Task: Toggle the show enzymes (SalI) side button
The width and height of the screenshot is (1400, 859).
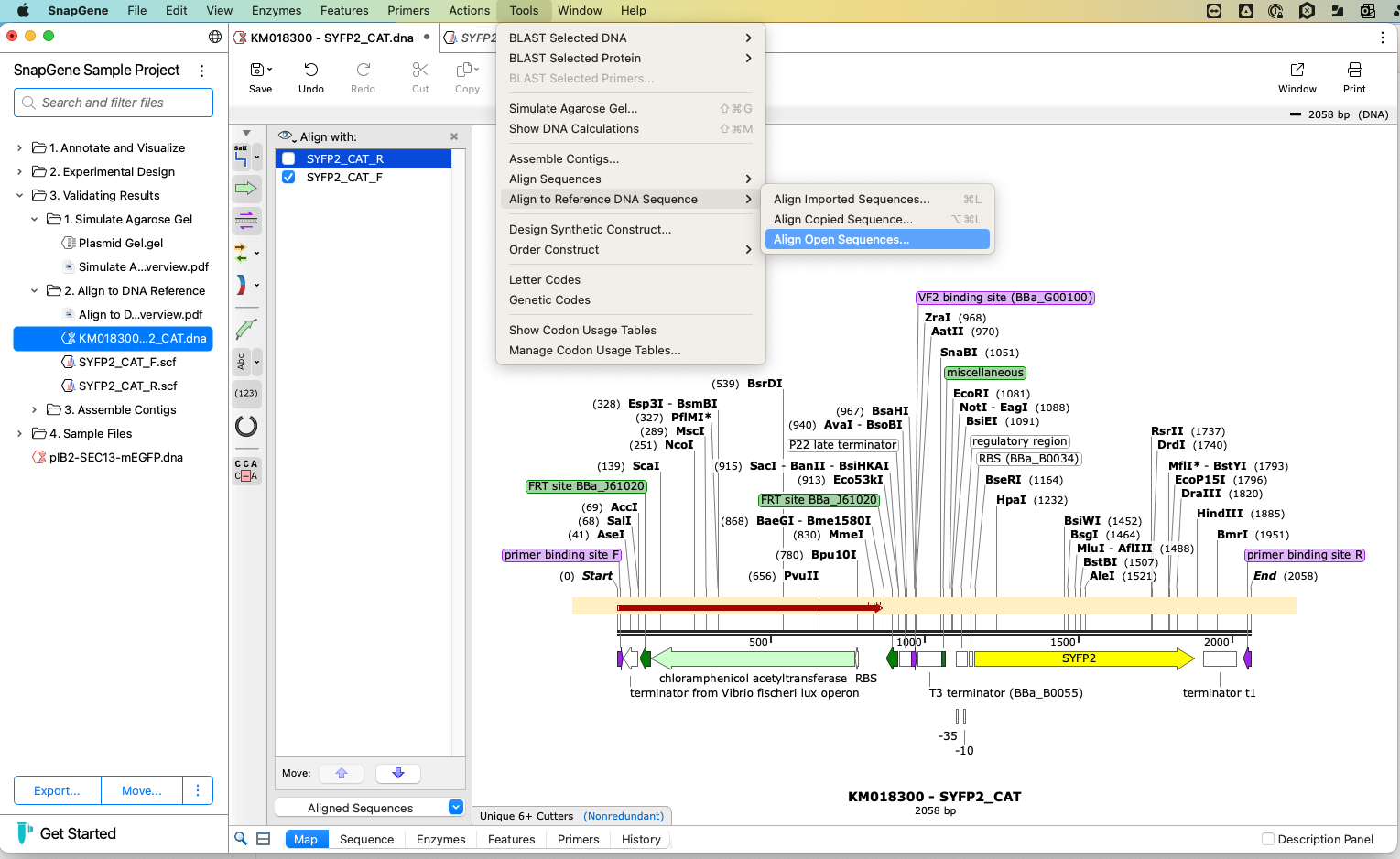Action: pos(241,157)
